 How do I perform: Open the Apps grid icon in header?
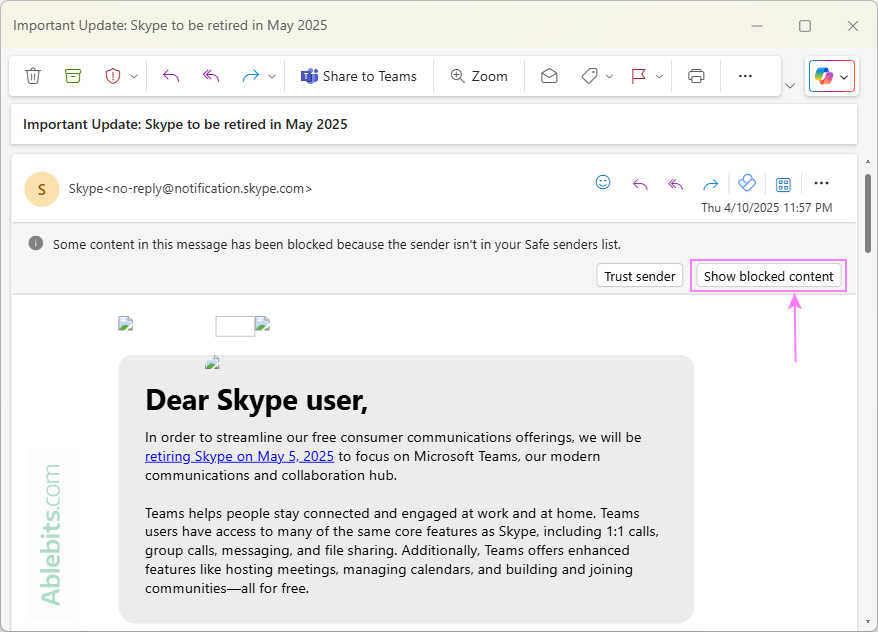[x=783, y=184]
